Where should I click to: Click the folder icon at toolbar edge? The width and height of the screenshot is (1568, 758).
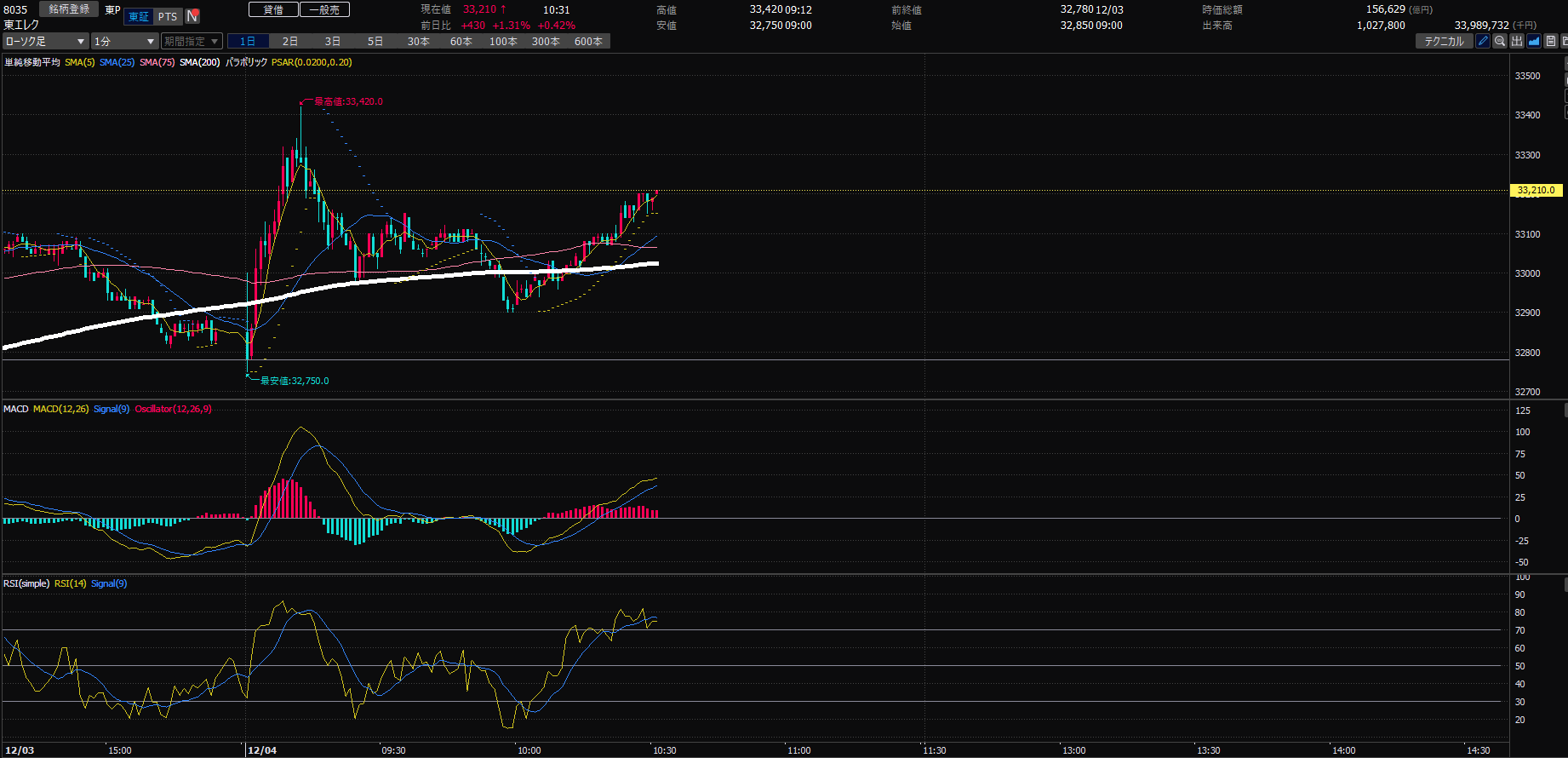pyautogui.click(x=1565, y=41)
